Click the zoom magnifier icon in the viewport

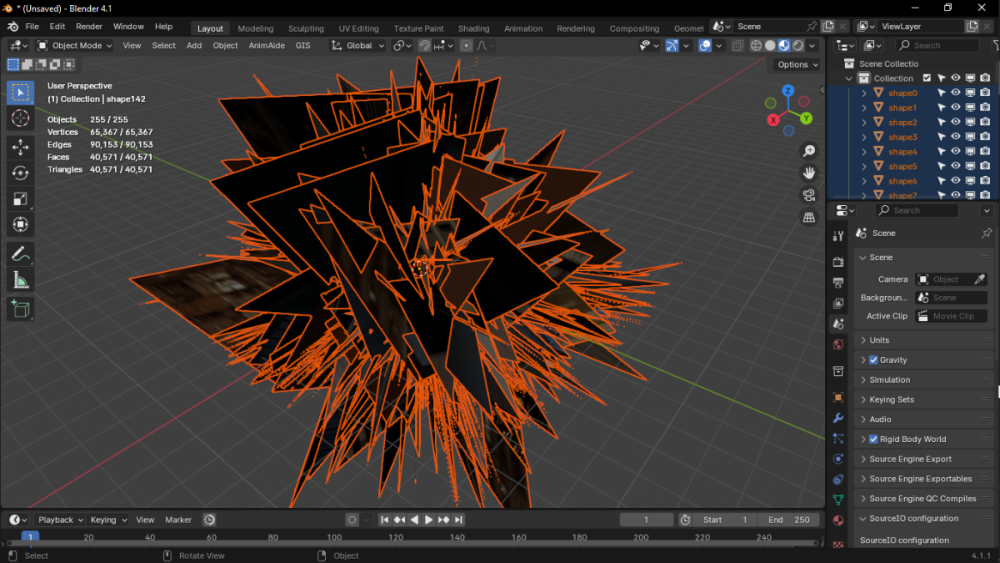click(809, 151)
